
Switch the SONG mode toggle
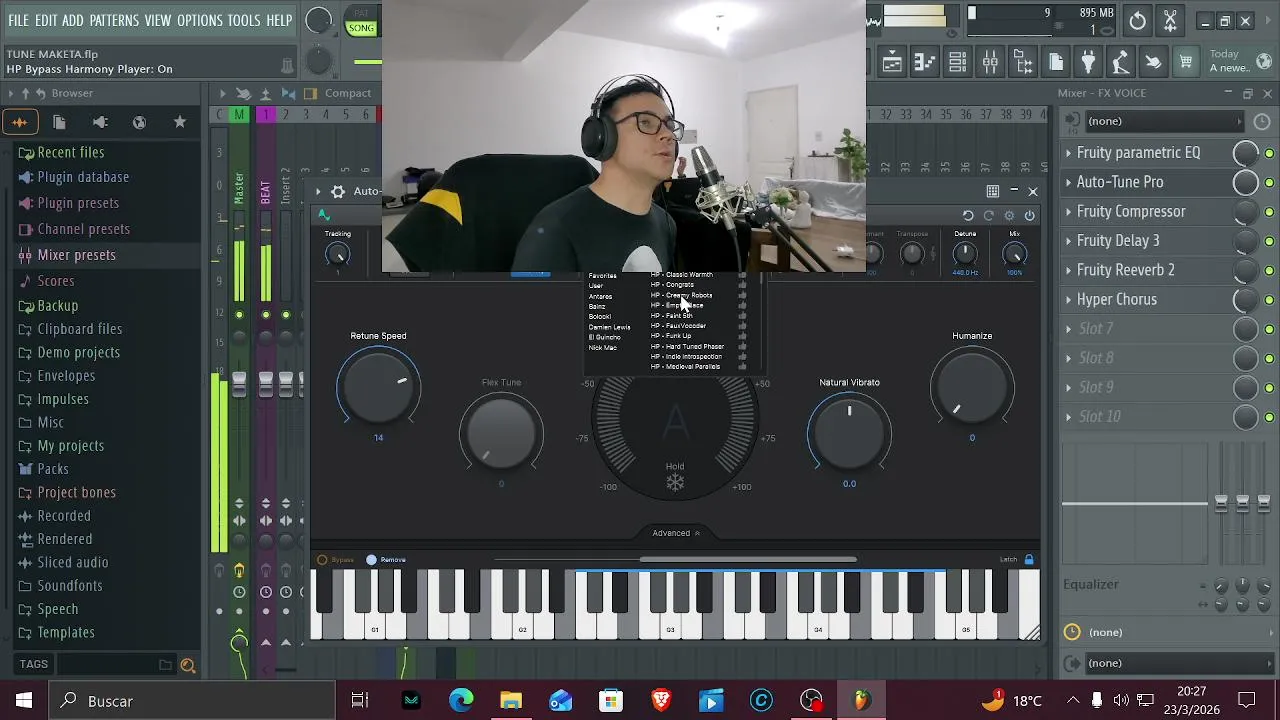[361, 28]
